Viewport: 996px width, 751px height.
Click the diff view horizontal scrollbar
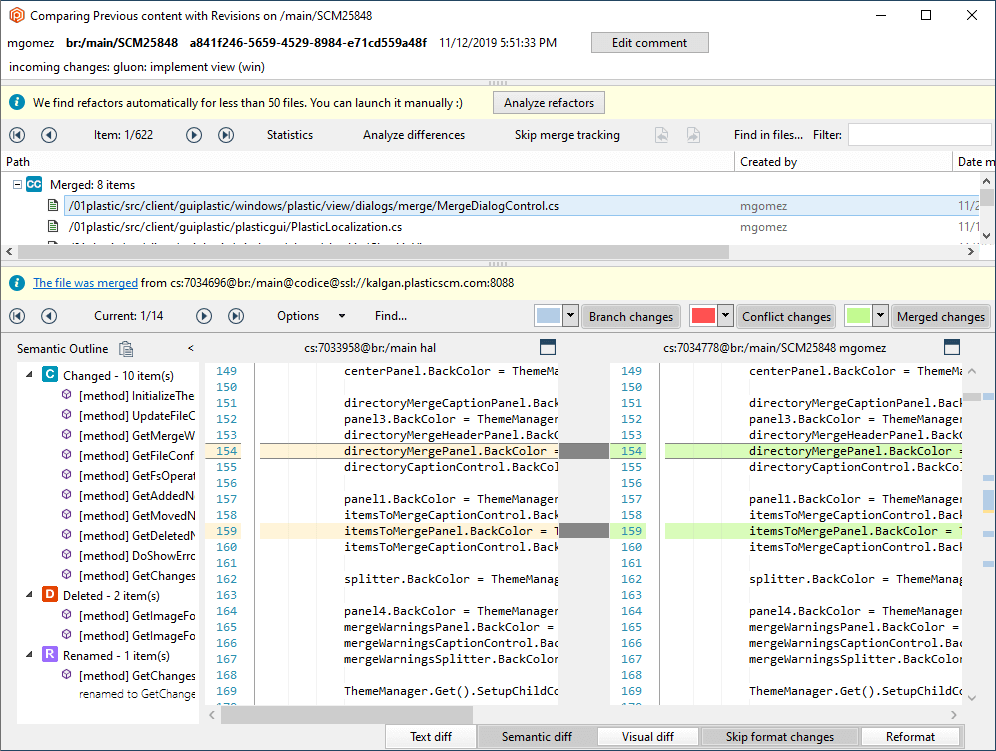(346, 715)
